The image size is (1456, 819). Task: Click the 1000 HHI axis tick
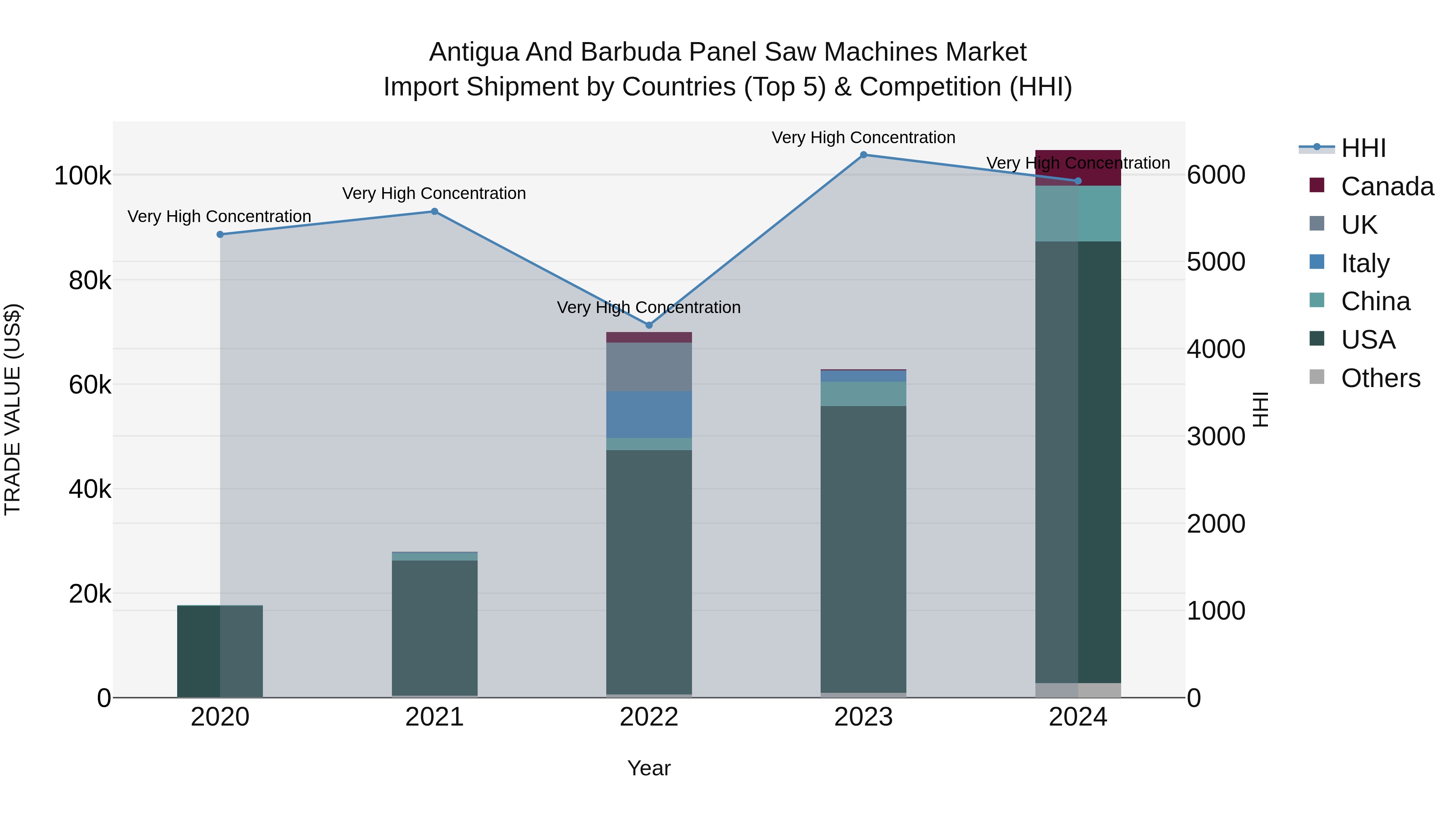[1216, 610]
